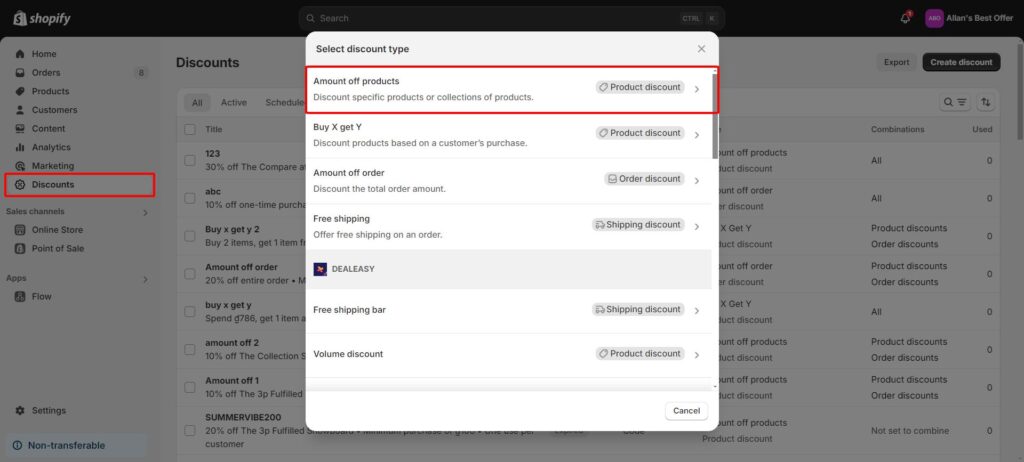Open Buy X get Y chevron arrow
Viewport: 1024px width, 462px height.
point(697,135)
